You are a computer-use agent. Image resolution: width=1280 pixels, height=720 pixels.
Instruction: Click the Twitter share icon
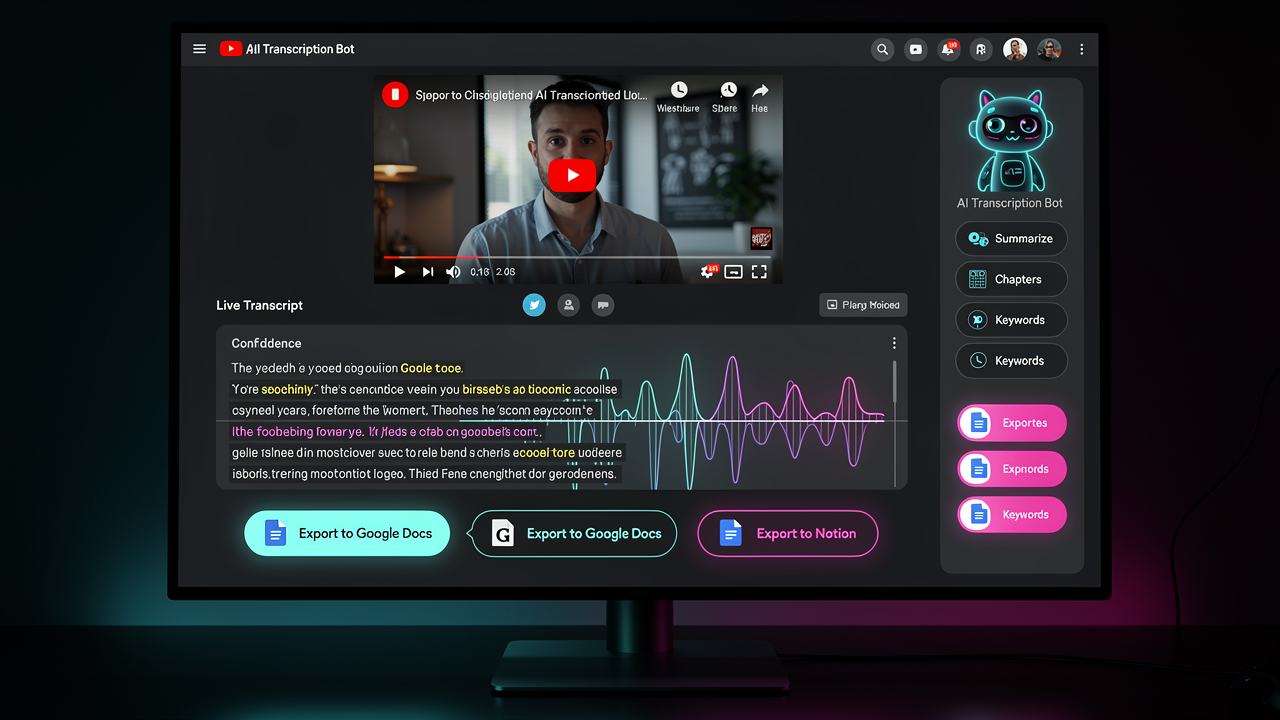[534, 305]
